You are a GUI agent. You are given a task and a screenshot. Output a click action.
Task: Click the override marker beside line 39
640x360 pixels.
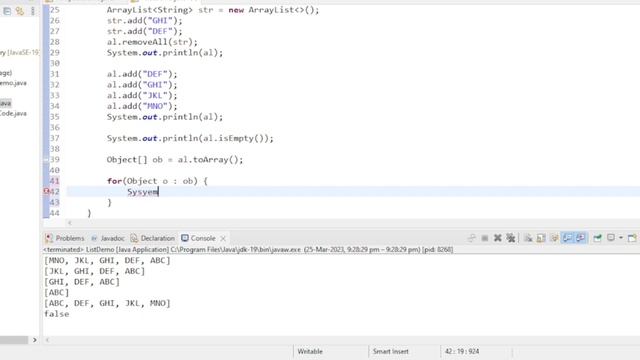pyautogui.click(x=46, y=159)
